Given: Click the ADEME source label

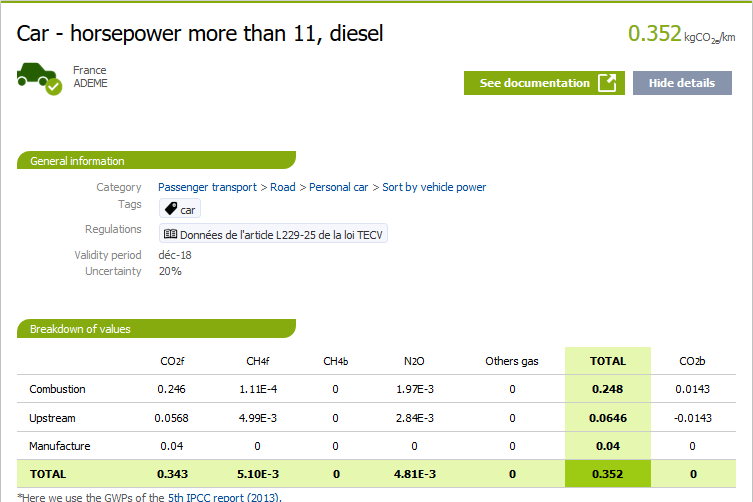Looking at the screenshot, I should [90, 83].
